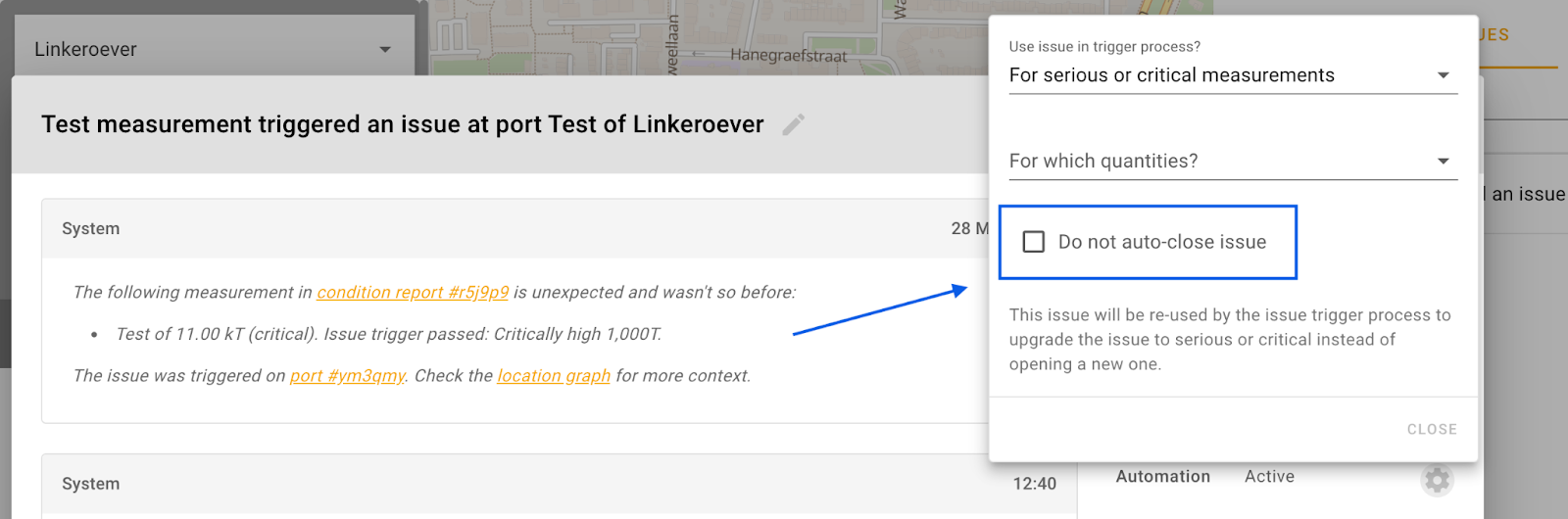1568x519 pixels.
Task: Select the critical Test measurement bullet line
Action: [388, 334]
